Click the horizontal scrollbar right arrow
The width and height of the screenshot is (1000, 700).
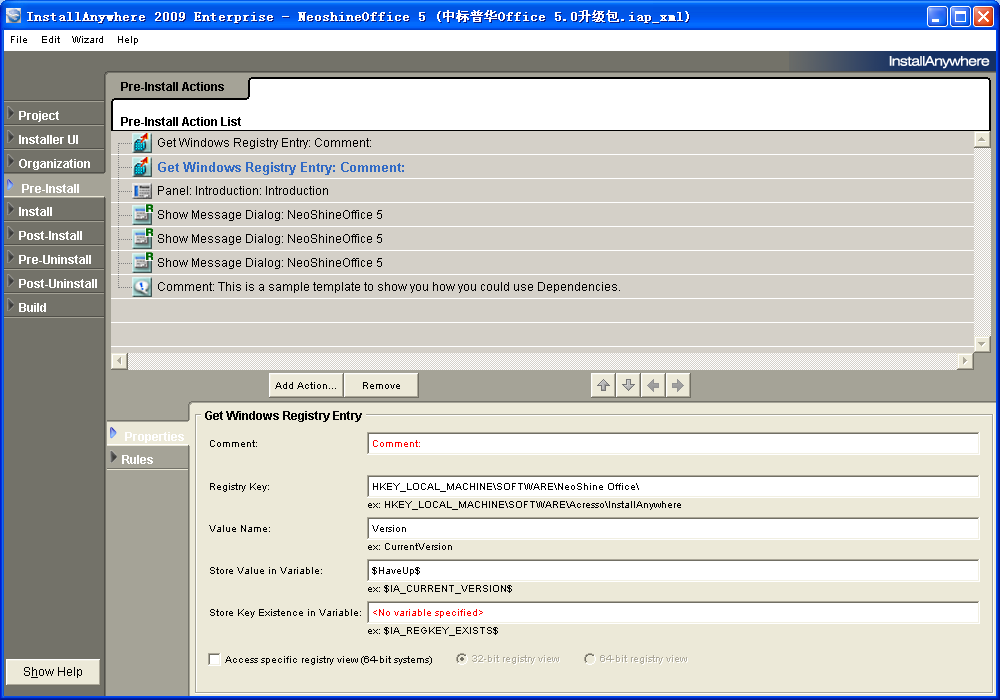click(965, 361)
